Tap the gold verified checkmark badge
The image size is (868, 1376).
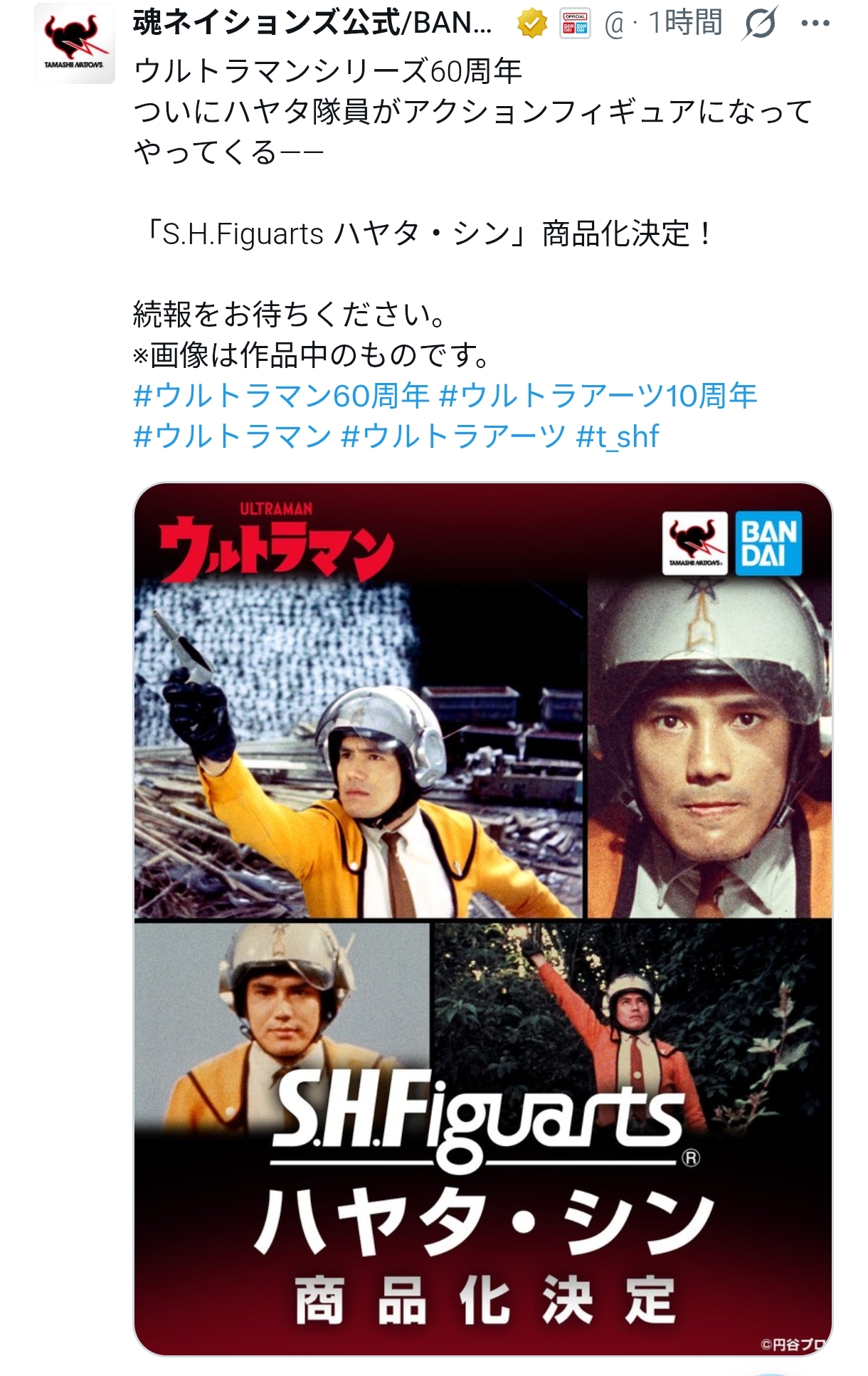(531, 24)
